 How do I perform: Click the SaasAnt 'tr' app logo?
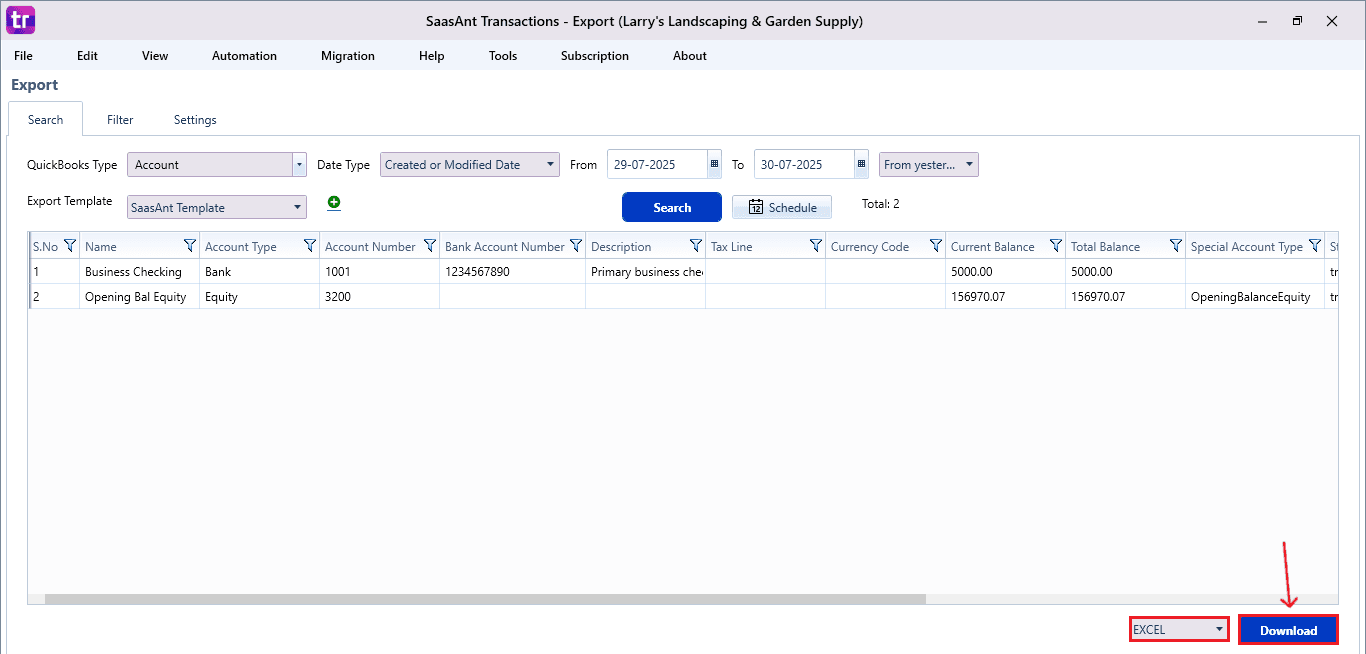coord(20,20)
